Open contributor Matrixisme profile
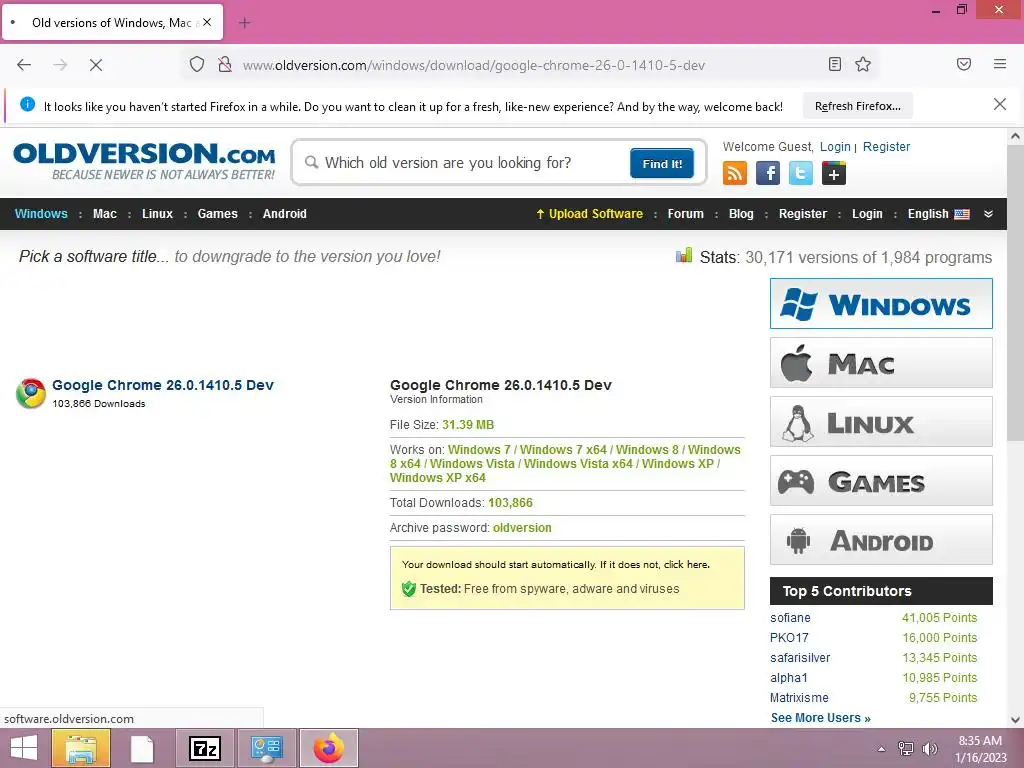The height and width of the screenshot is (768, 1024). [x=799, y=697]
